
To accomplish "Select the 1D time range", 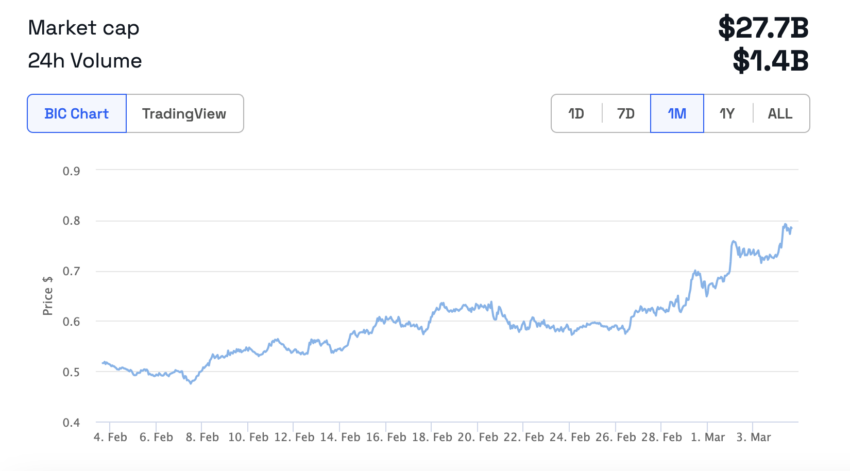I will tap(576, 113).
